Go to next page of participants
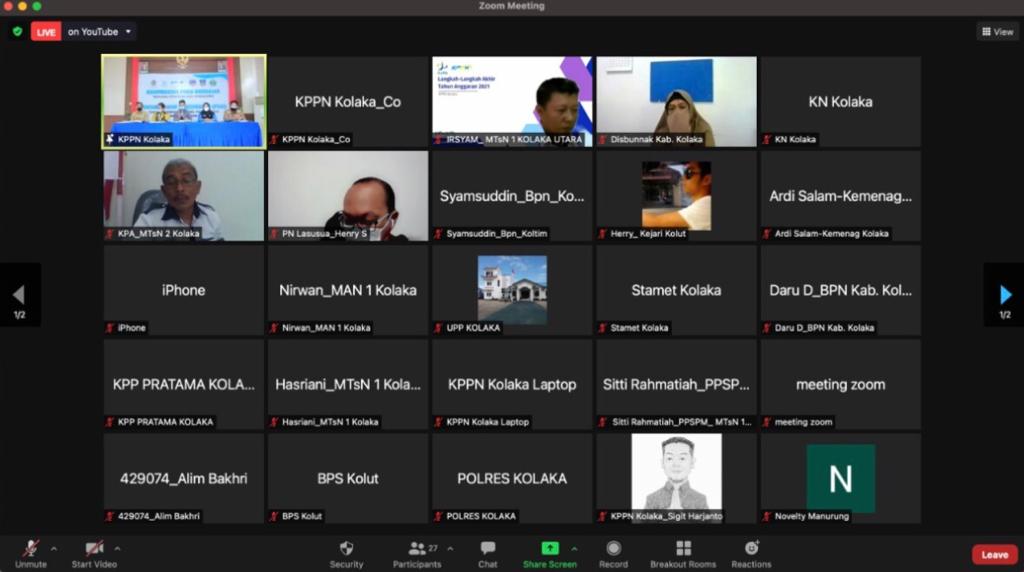 pyautogui.click(x=1005, y=295)
